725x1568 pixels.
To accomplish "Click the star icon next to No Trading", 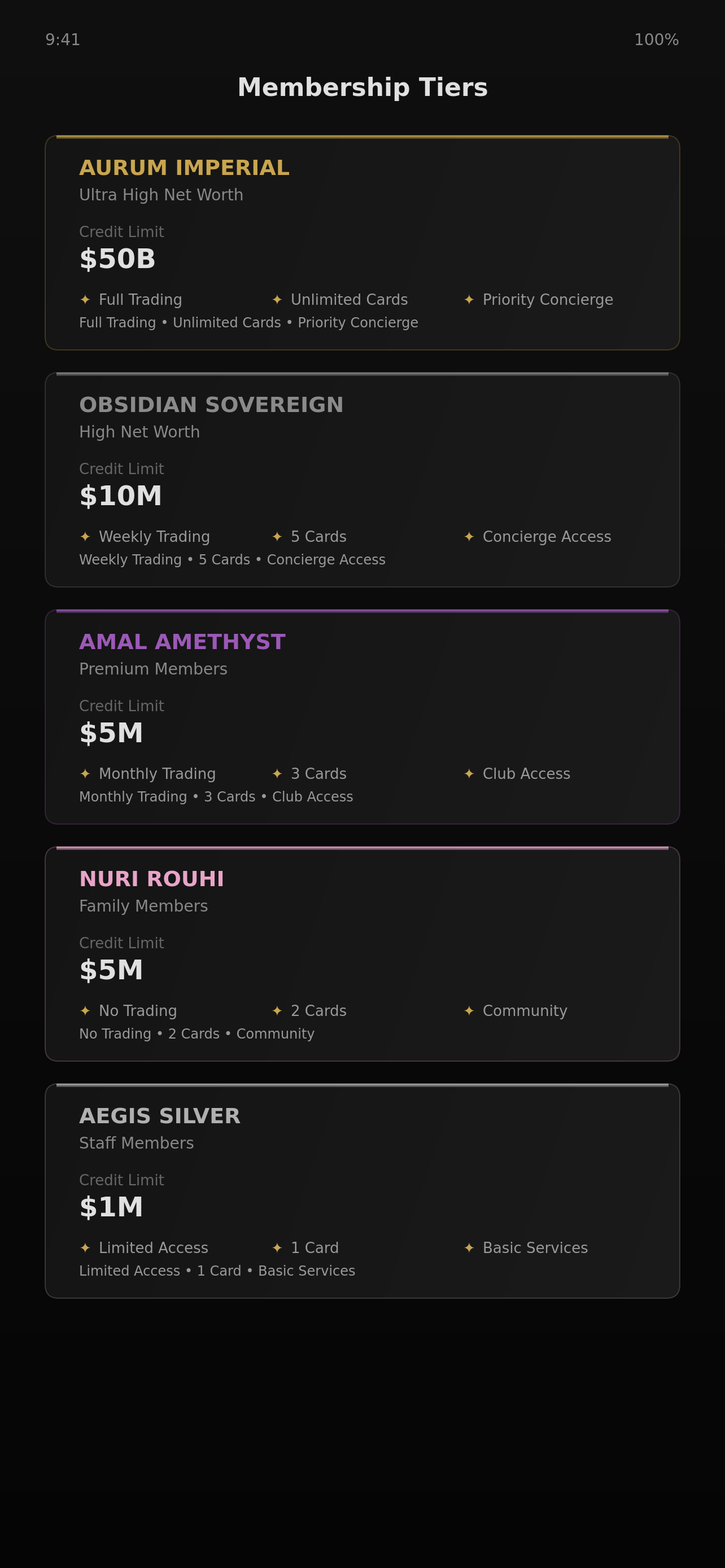I will tap(85, 1010).
